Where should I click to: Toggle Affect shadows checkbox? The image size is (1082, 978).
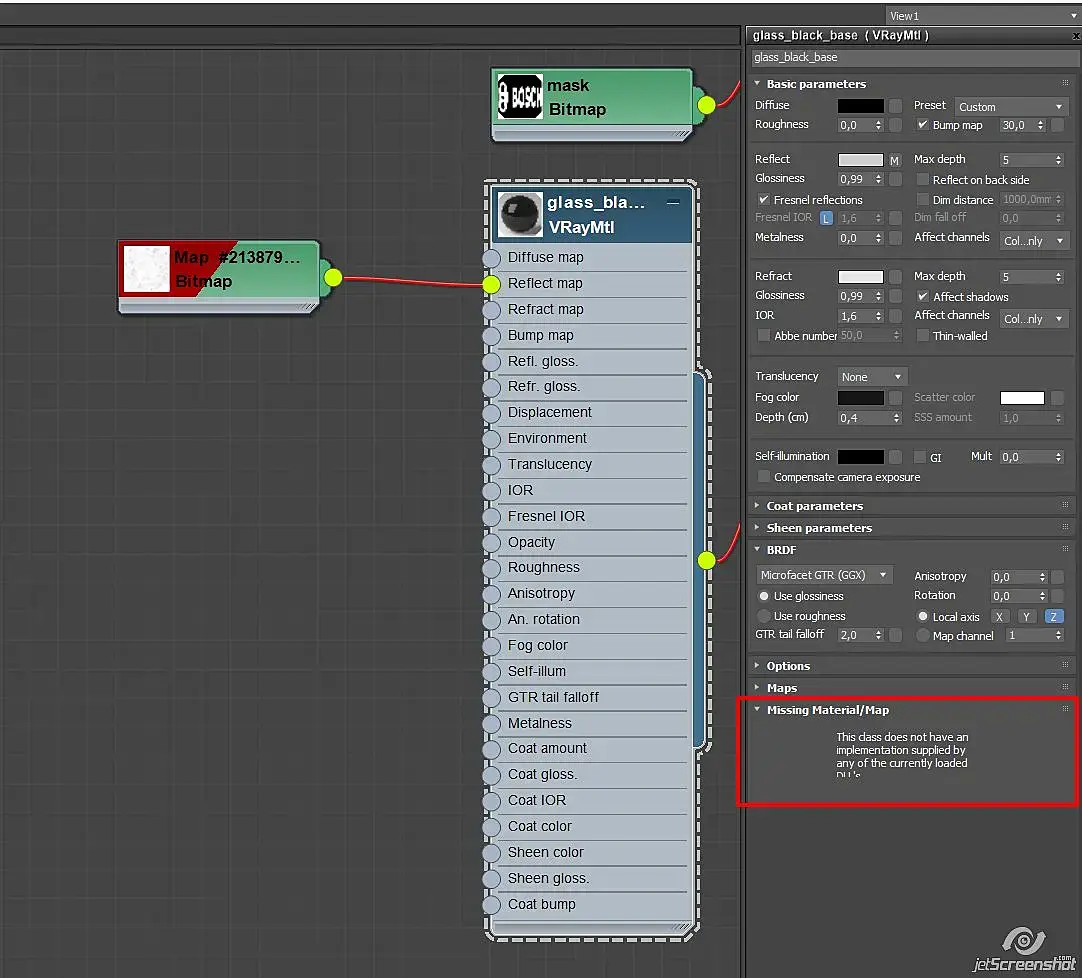pos(922,296)
